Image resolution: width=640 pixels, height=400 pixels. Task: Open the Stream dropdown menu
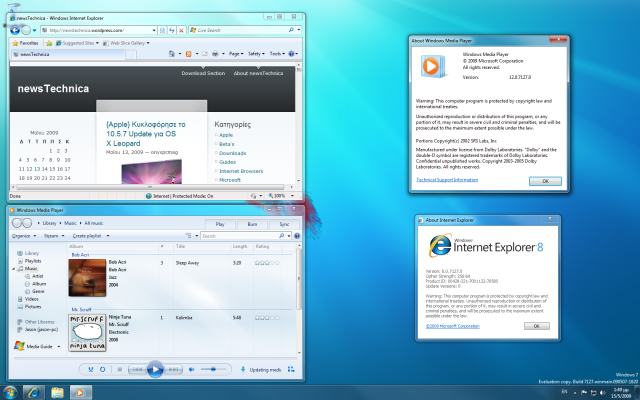(53, 236)
